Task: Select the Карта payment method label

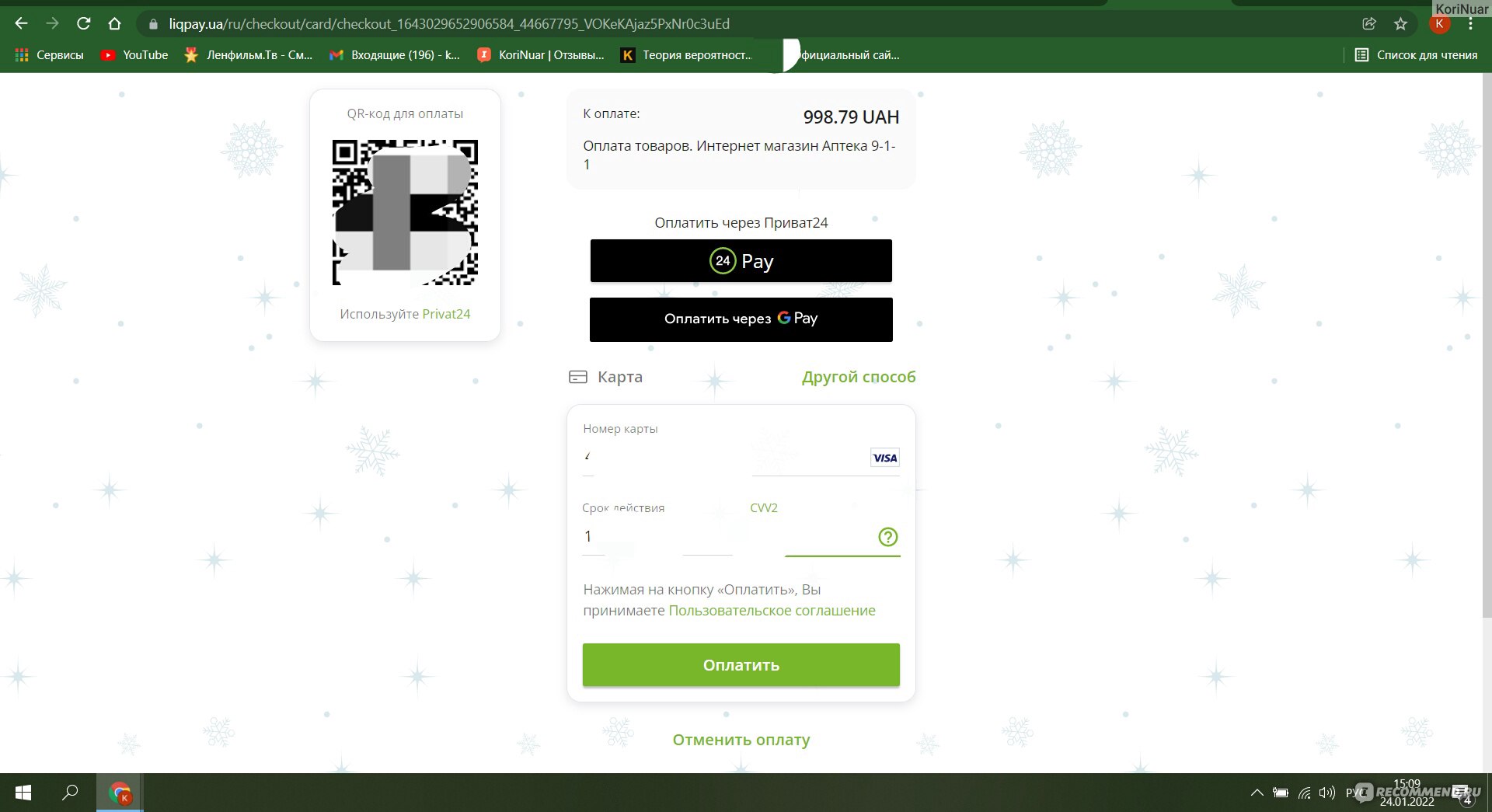Action: coord(620,377)
